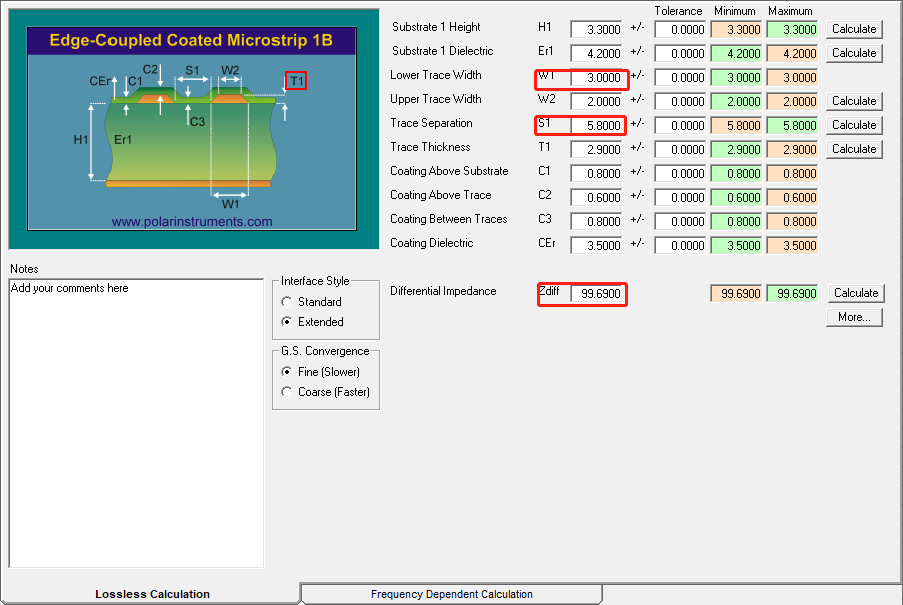Open the www.polarinstruments.com link in diagram
903x605 pixels.
pos(192,222)
